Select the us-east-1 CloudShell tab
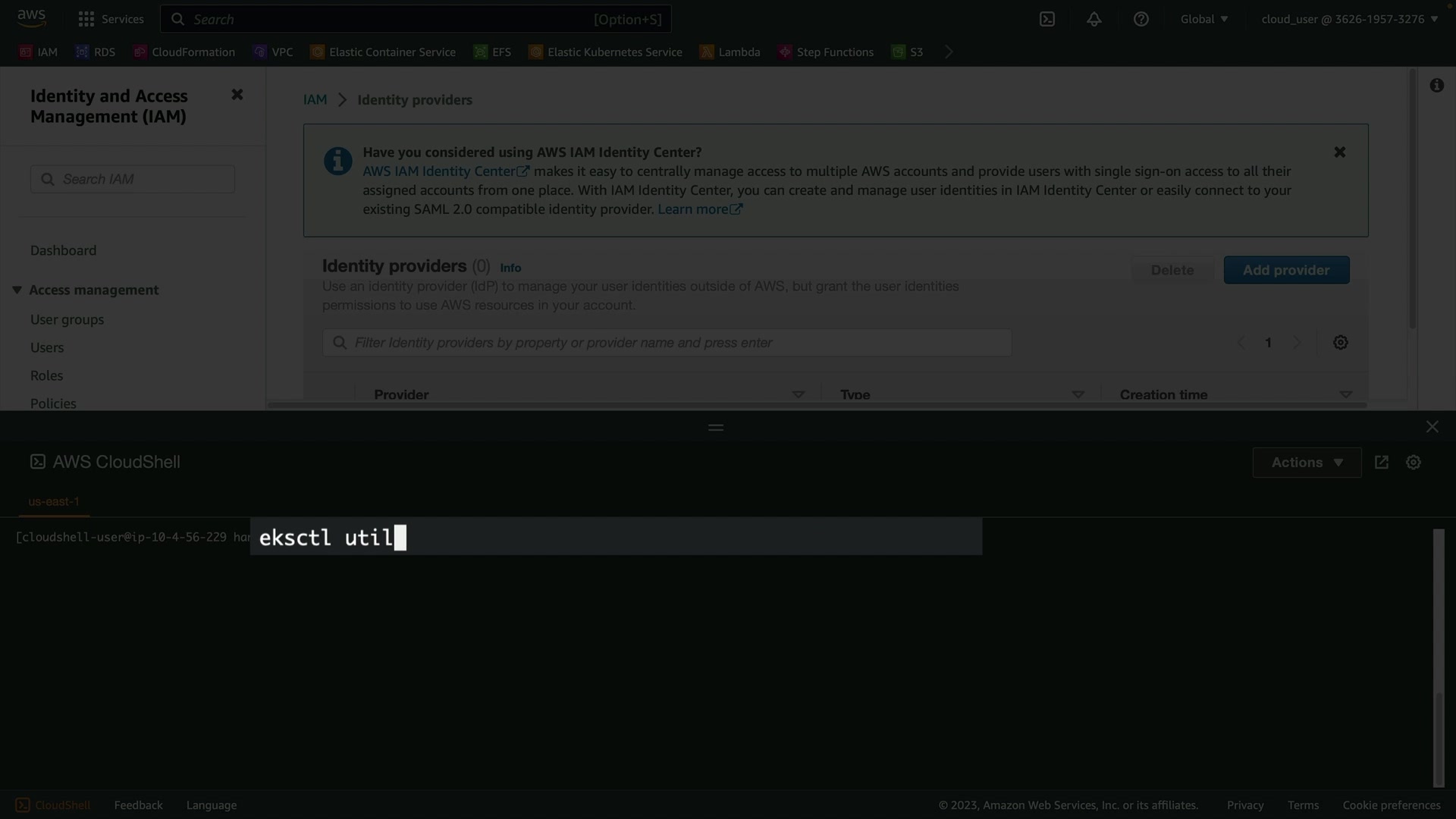Viewport: 1456px width, 819px height. (54, 502)
